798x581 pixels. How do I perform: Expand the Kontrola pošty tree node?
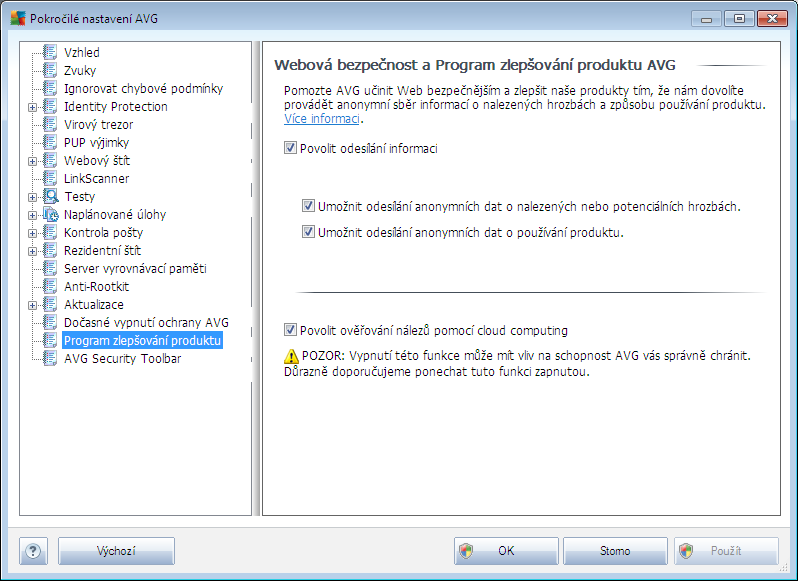tap(33, 234)
